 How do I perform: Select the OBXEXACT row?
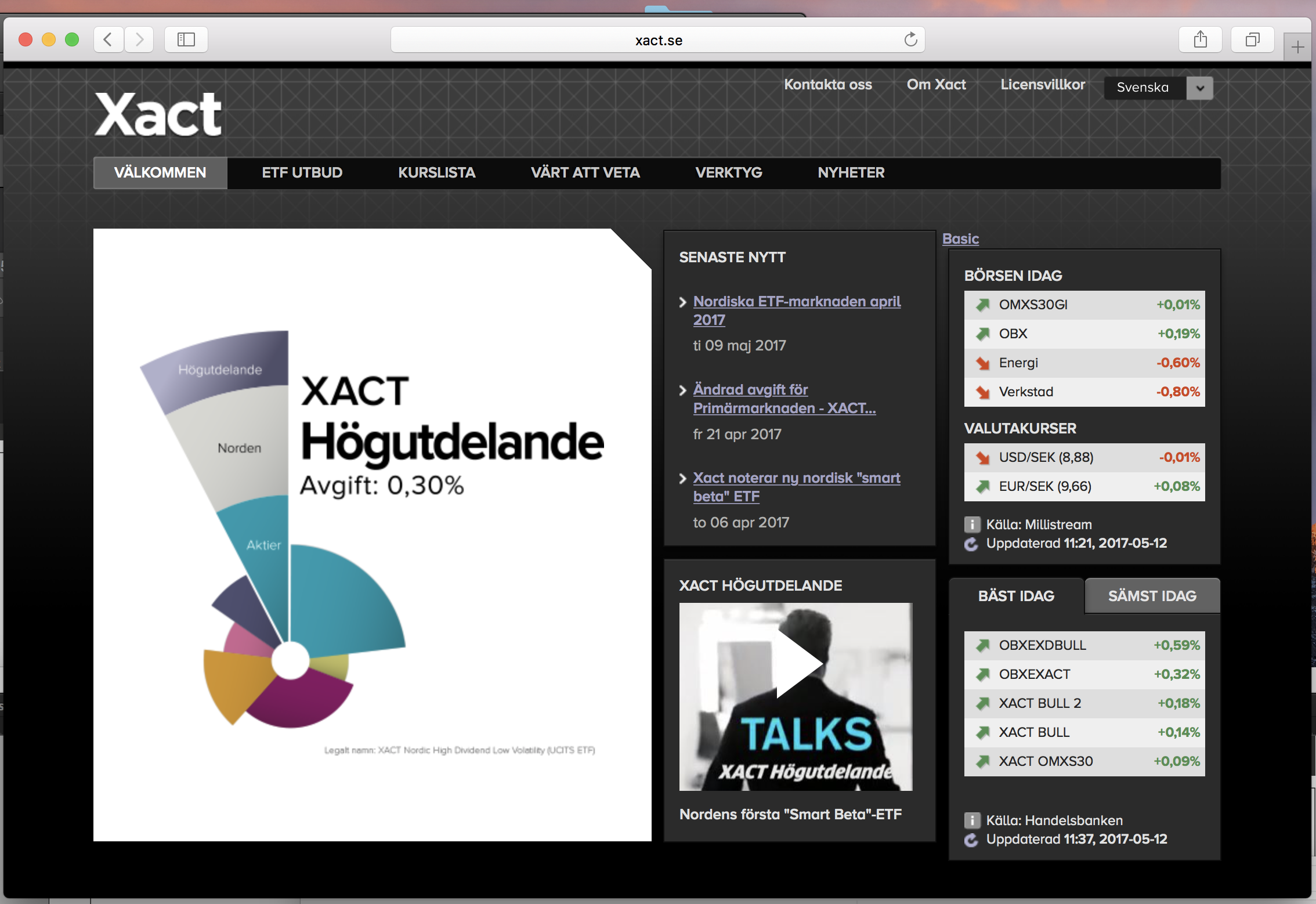pyautogui.click(x=1084, y=675)
